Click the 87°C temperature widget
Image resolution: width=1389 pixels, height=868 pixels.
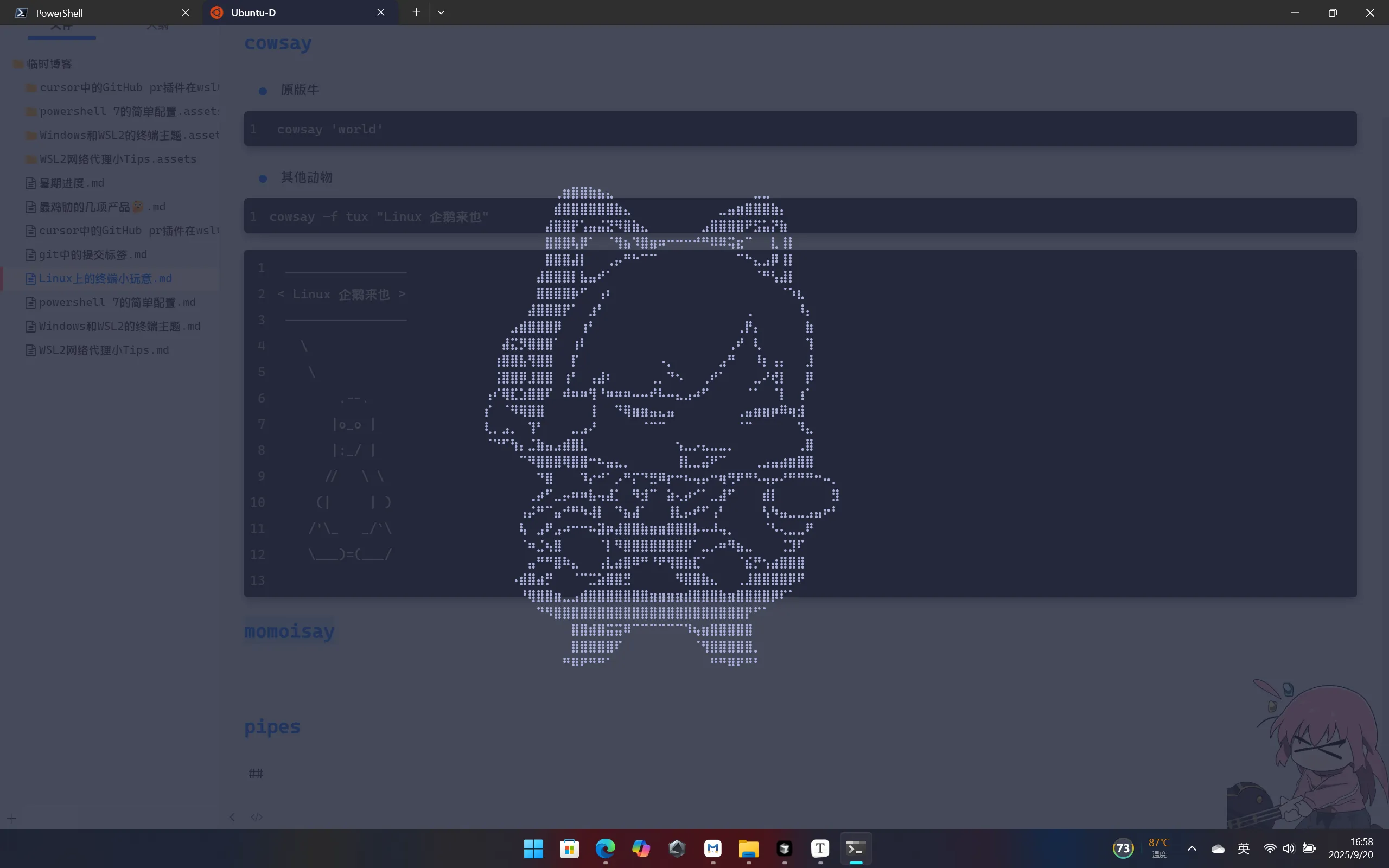coord(1159,847)
